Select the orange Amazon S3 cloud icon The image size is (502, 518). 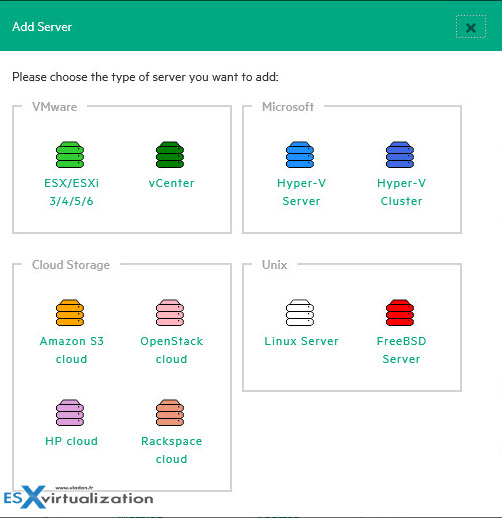click(x=70, y=313)
